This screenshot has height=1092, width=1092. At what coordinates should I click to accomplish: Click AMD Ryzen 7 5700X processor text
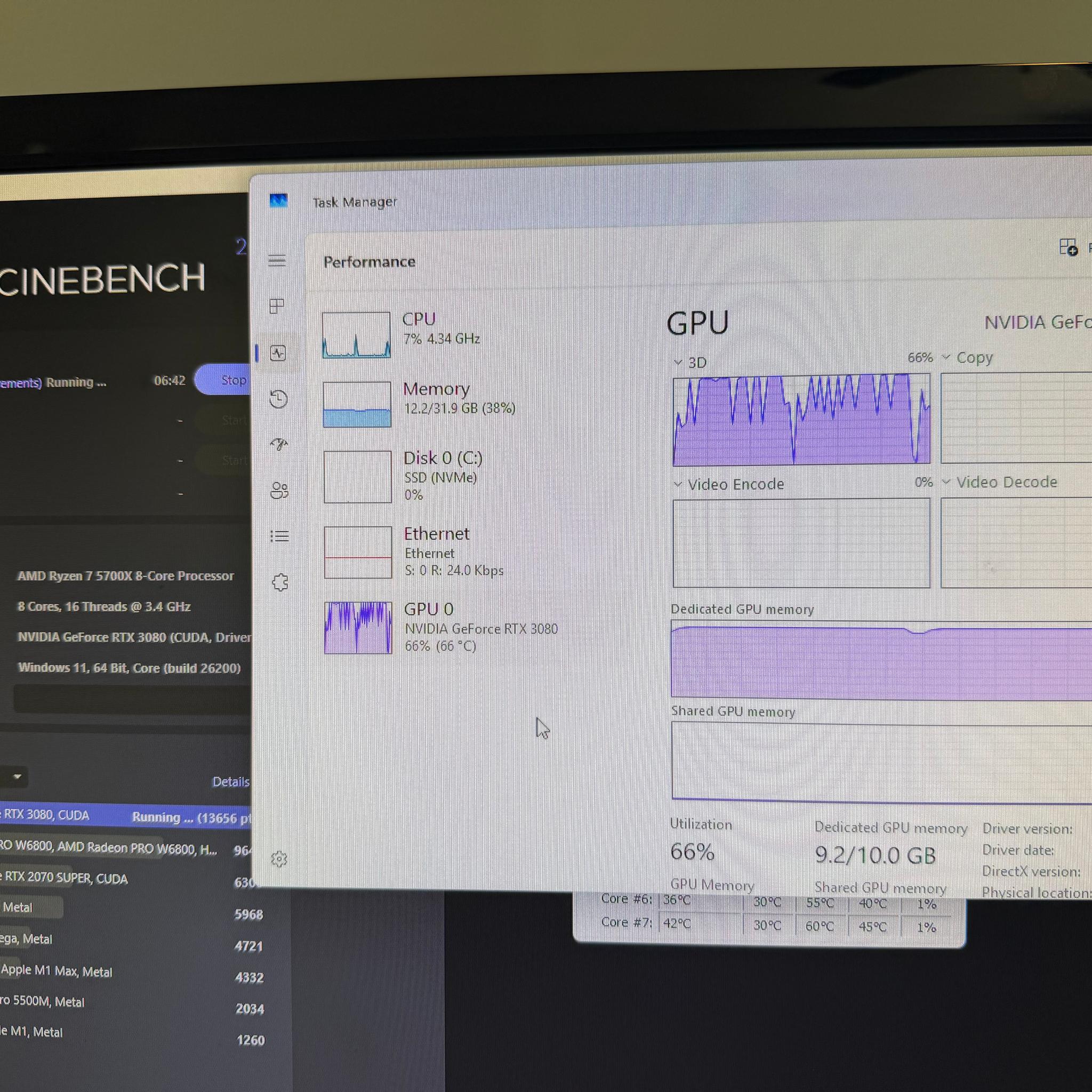[x=125, y=576]
